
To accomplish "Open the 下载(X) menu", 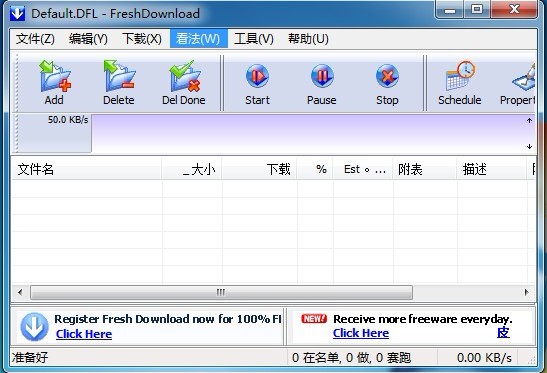I will point(142,38).
